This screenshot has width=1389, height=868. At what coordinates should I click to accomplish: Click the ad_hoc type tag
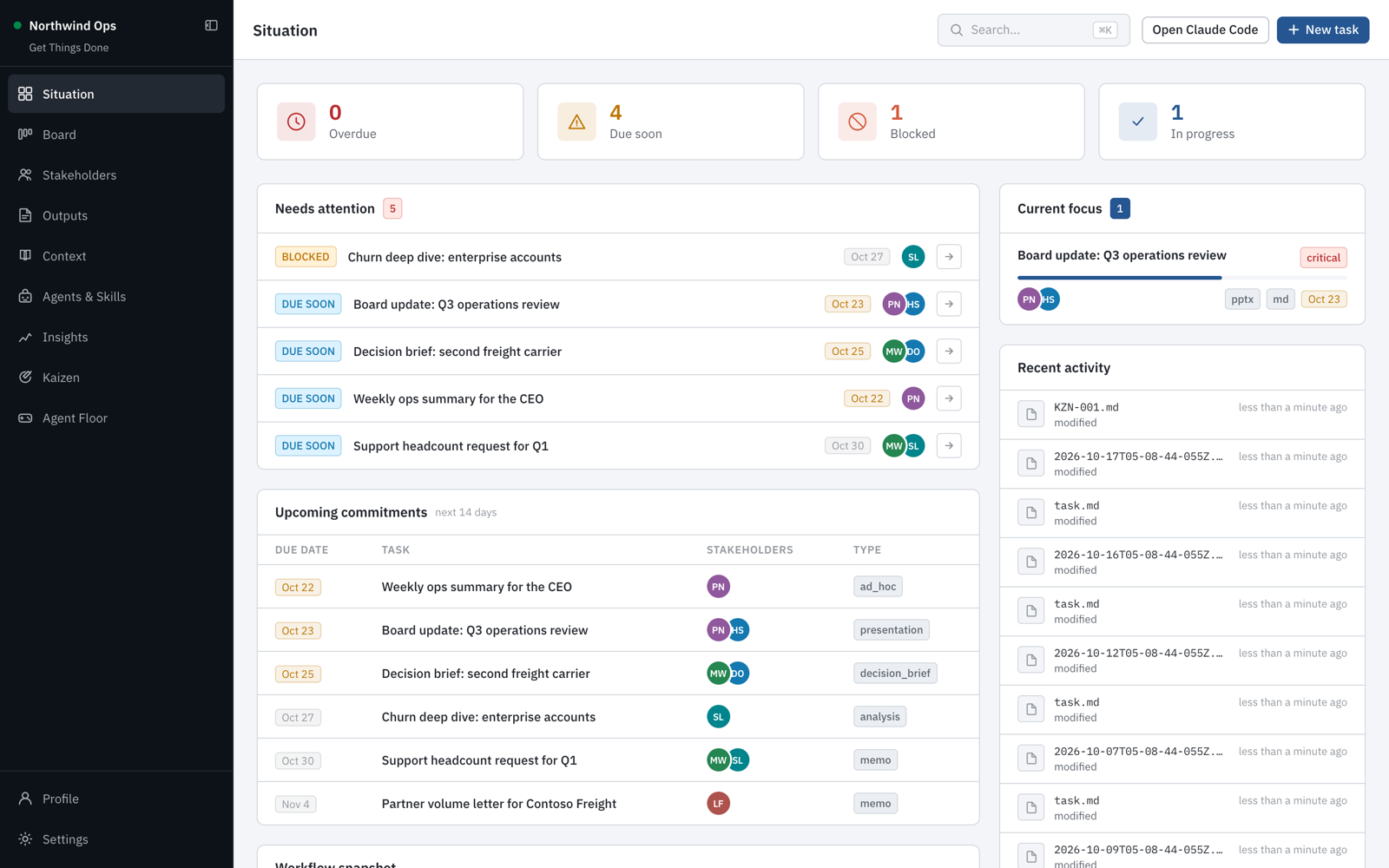pos(878,587)
